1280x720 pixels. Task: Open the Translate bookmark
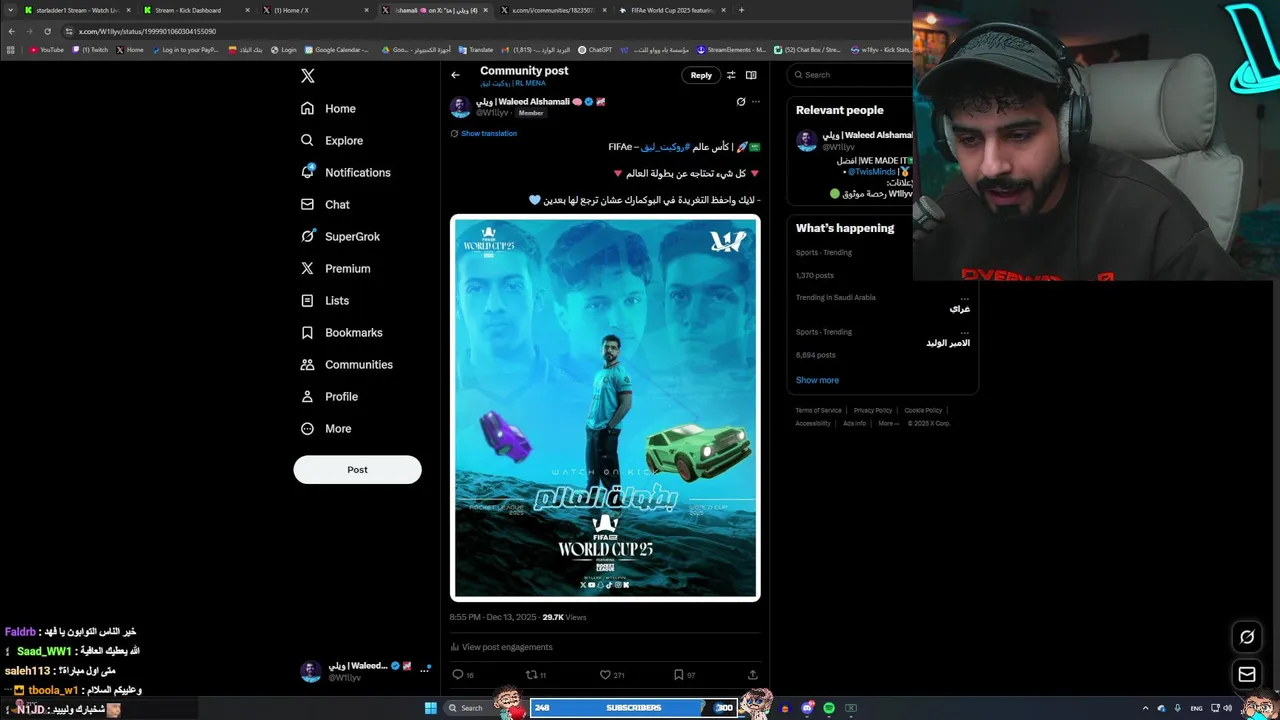(x=475, y=49)
